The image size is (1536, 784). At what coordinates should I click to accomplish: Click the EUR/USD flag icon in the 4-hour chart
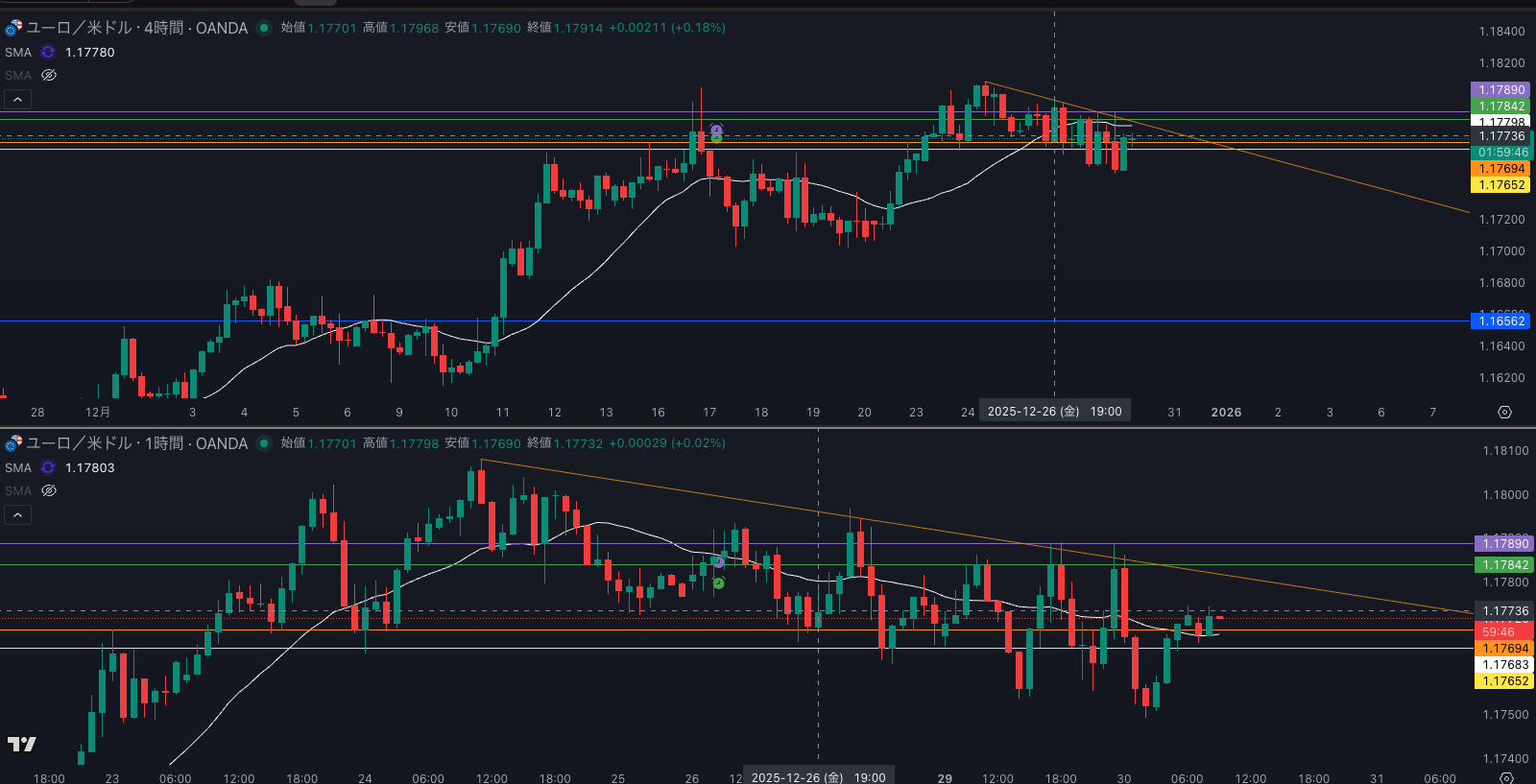click(x=13, y=28)
